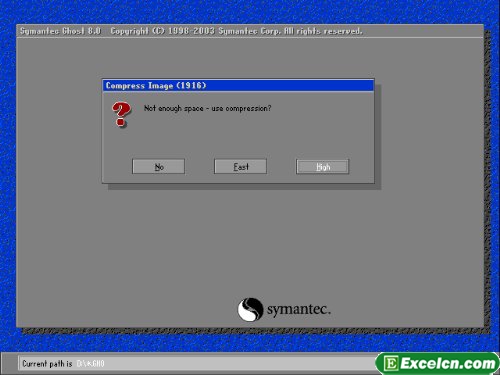
Task: Click the Copyright (C) 1998-2003 text
Action: pos(162,31)
